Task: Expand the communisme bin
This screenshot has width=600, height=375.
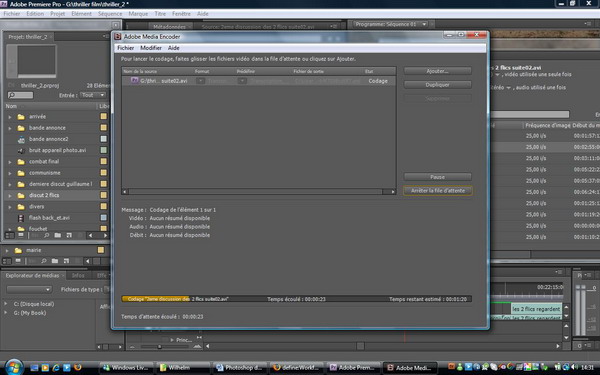Action: 10,173
